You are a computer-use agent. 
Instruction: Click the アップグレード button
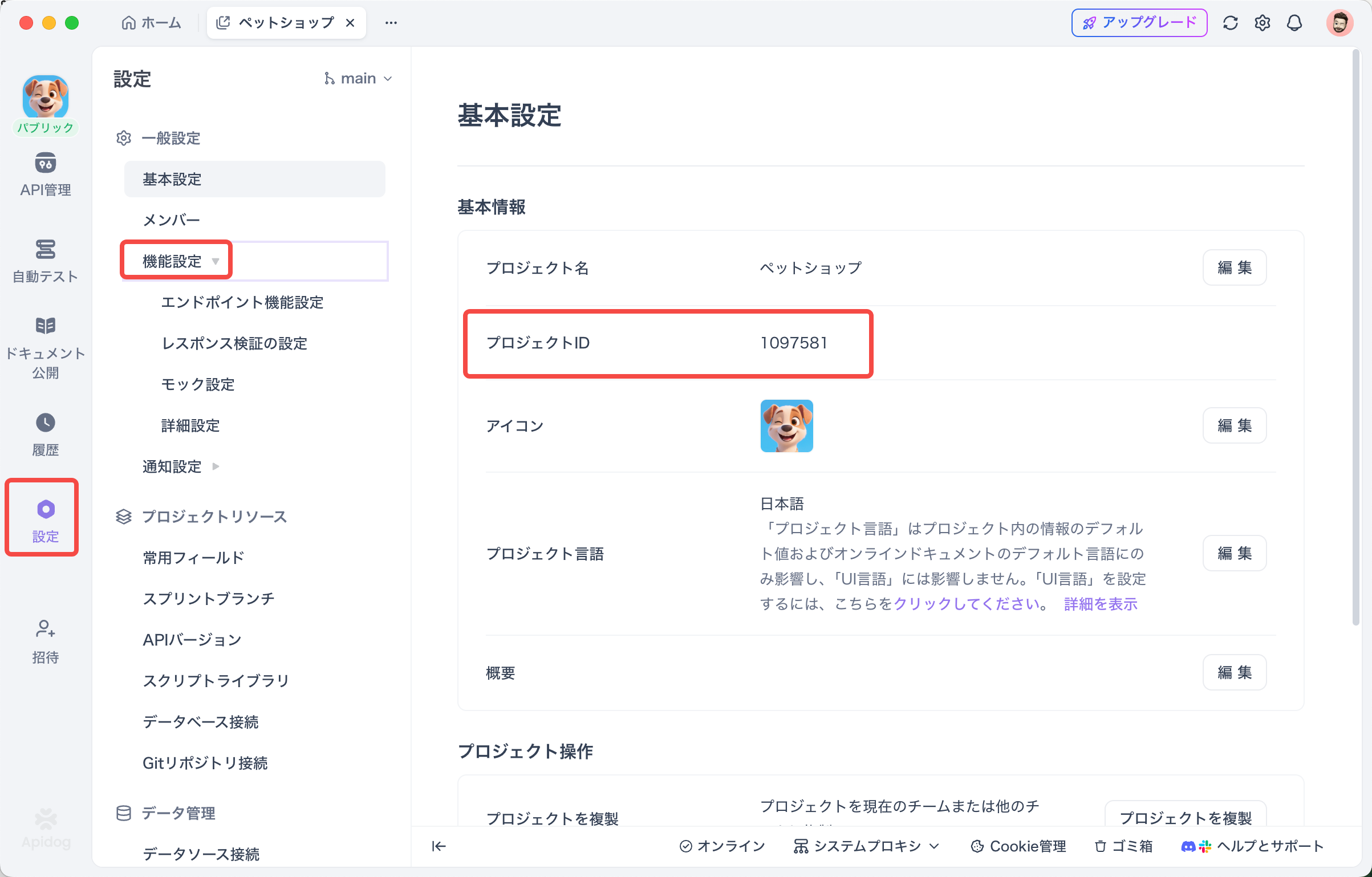(x=1139, y=23)
